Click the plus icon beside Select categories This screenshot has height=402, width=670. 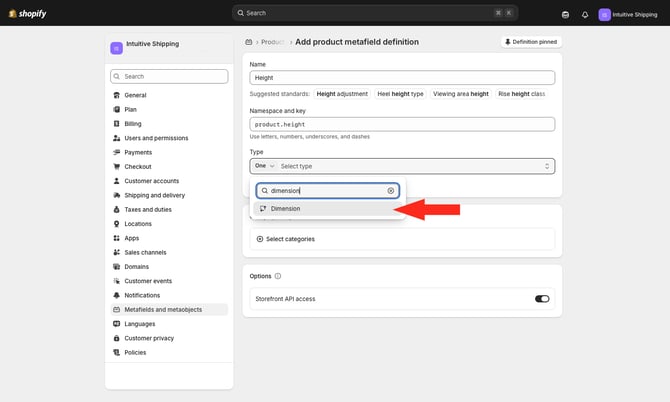pos(260,239)
